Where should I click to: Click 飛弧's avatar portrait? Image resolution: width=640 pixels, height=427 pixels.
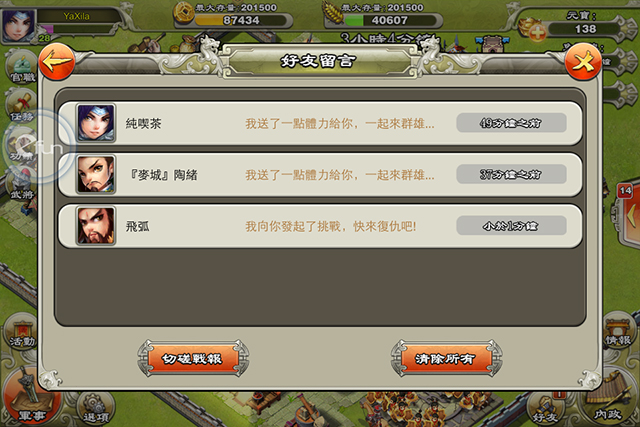(96, 226)
